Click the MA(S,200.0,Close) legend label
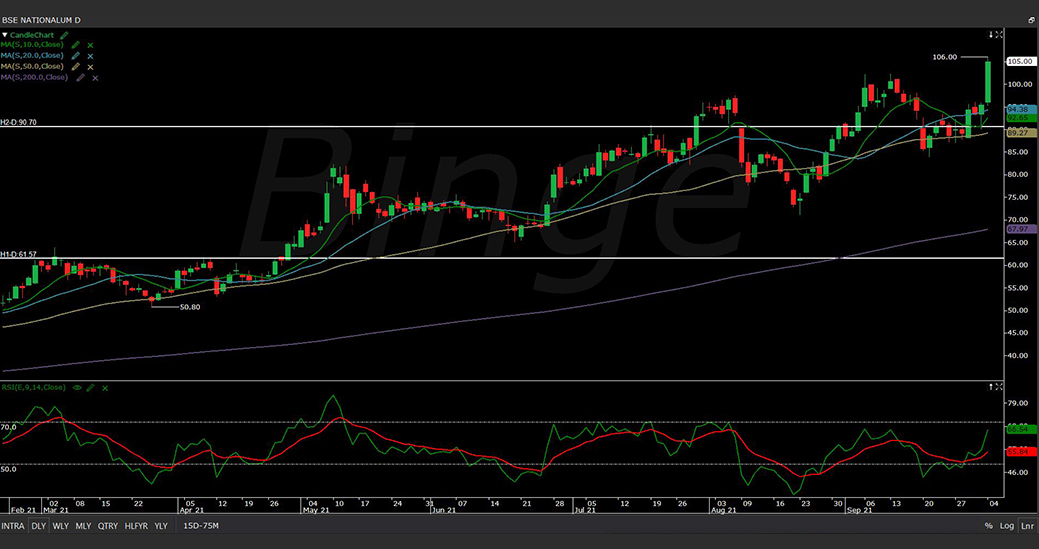The image size is (1039, 549). (x=34, y=77)
